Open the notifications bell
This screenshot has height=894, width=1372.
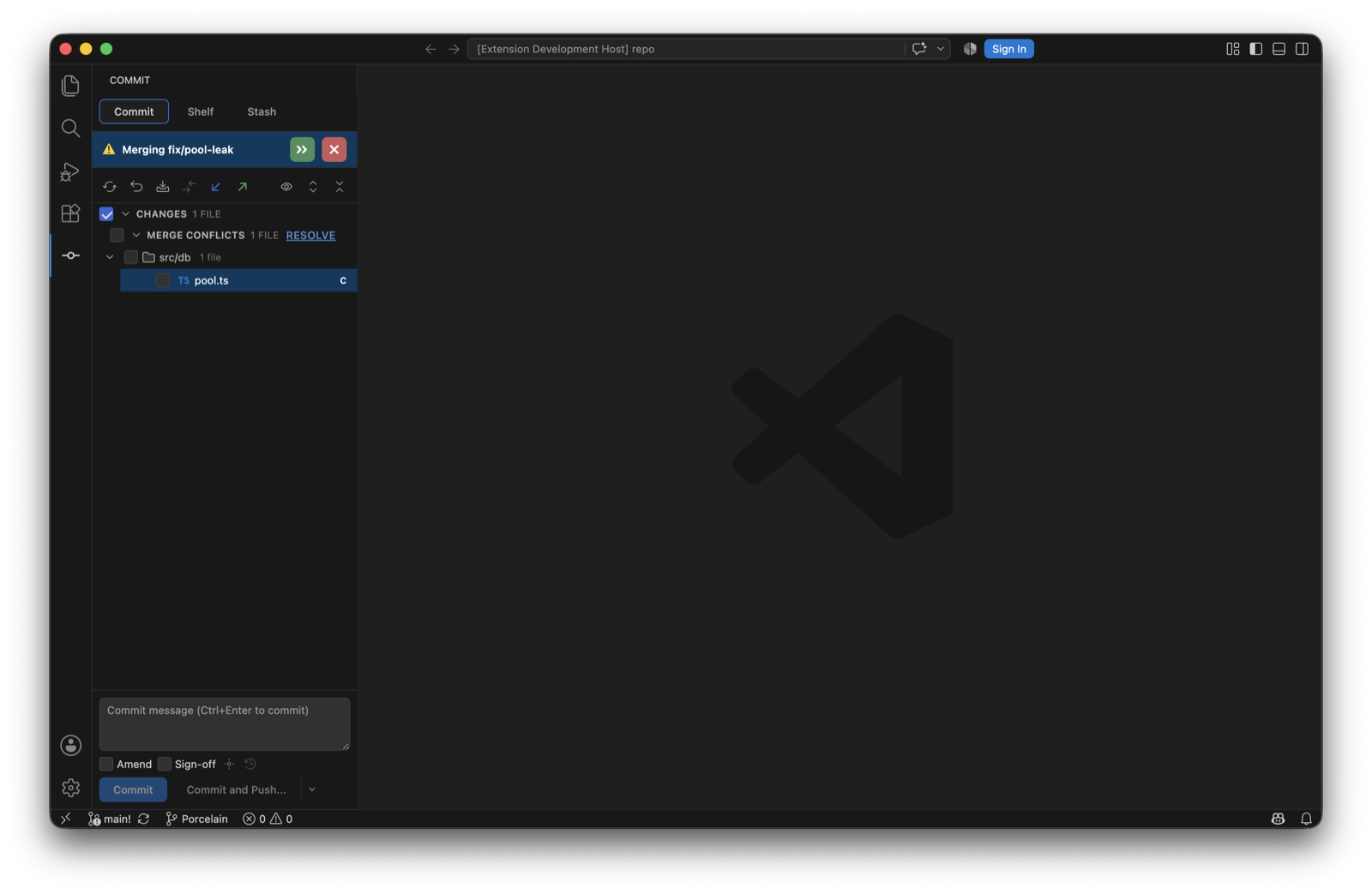point(1306,819)
